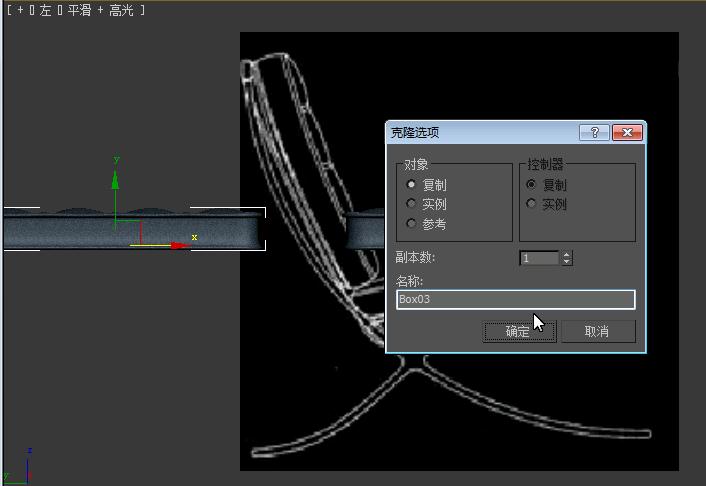Open the 平滑 + 高光 shading menu
The height and width of the screenshot is (486, 706).
100,10
